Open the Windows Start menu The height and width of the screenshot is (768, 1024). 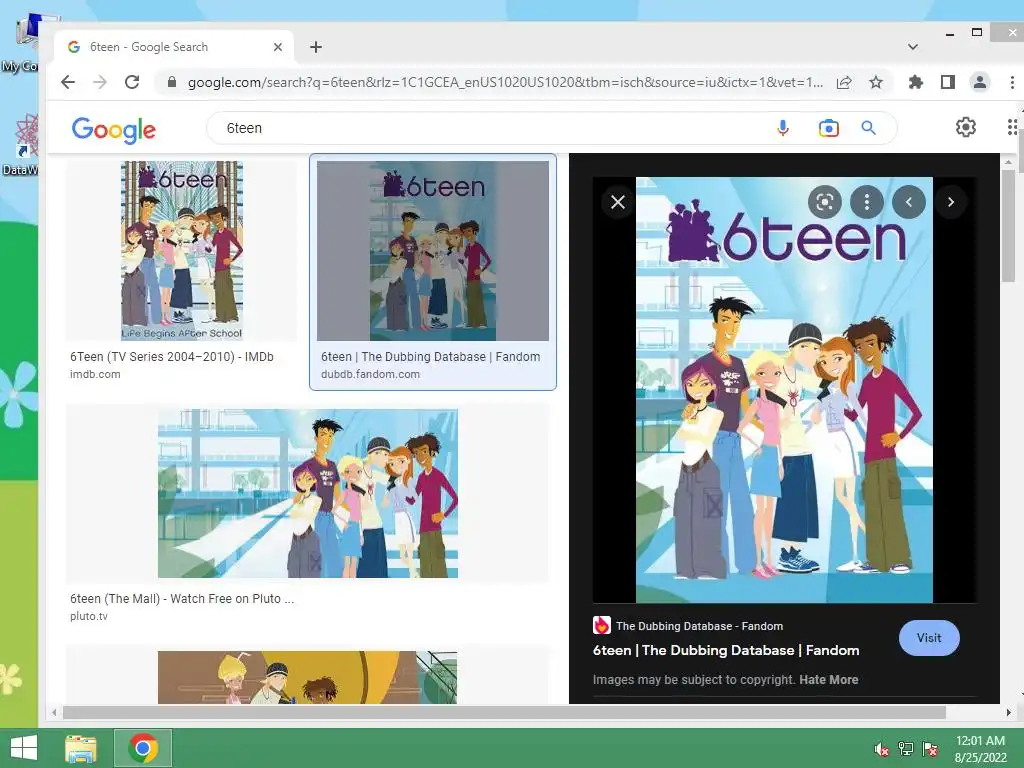coord(24,748)
